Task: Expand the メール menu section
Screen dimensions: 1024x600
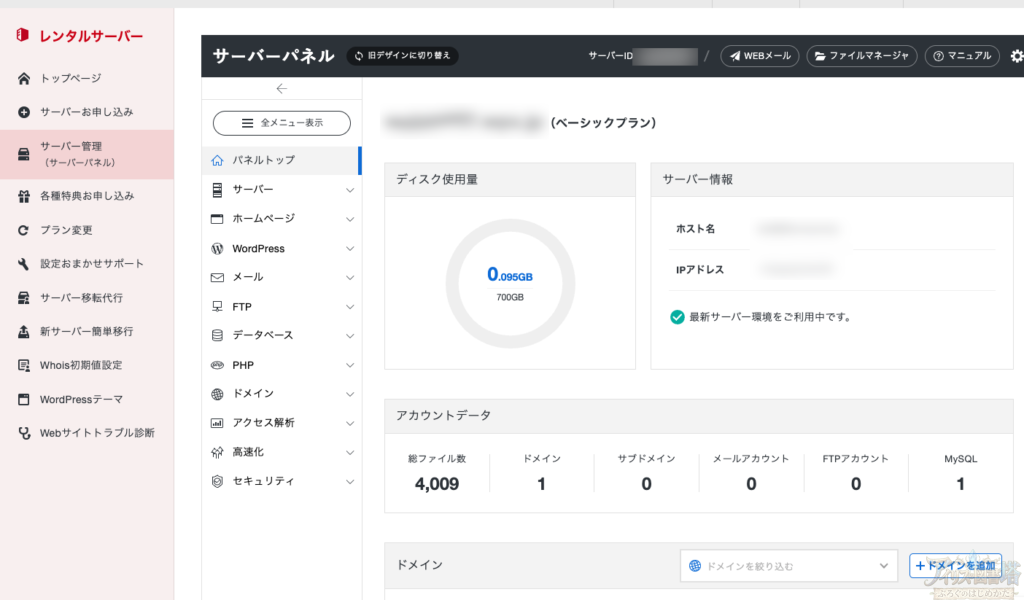Action: 282,277
